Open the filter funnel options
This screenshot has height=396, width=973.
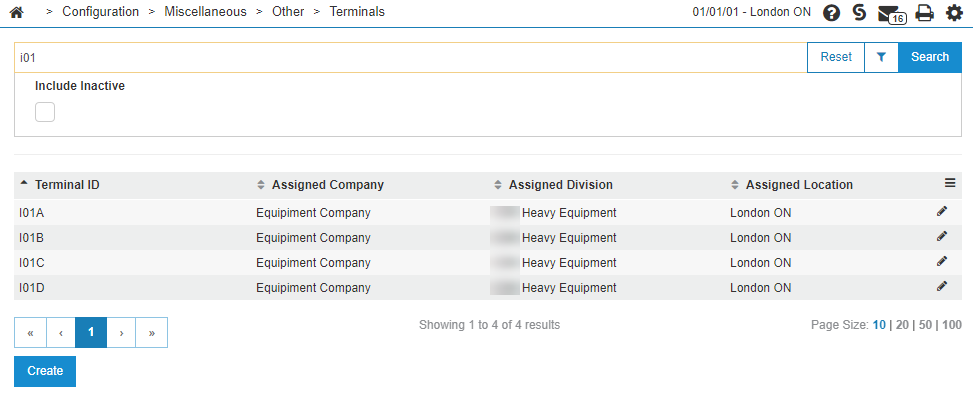pos(881,57)
